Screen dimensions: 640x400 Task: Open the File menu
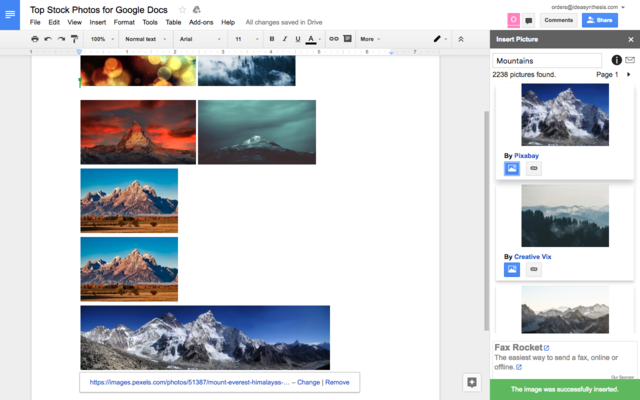pos(35,22)
